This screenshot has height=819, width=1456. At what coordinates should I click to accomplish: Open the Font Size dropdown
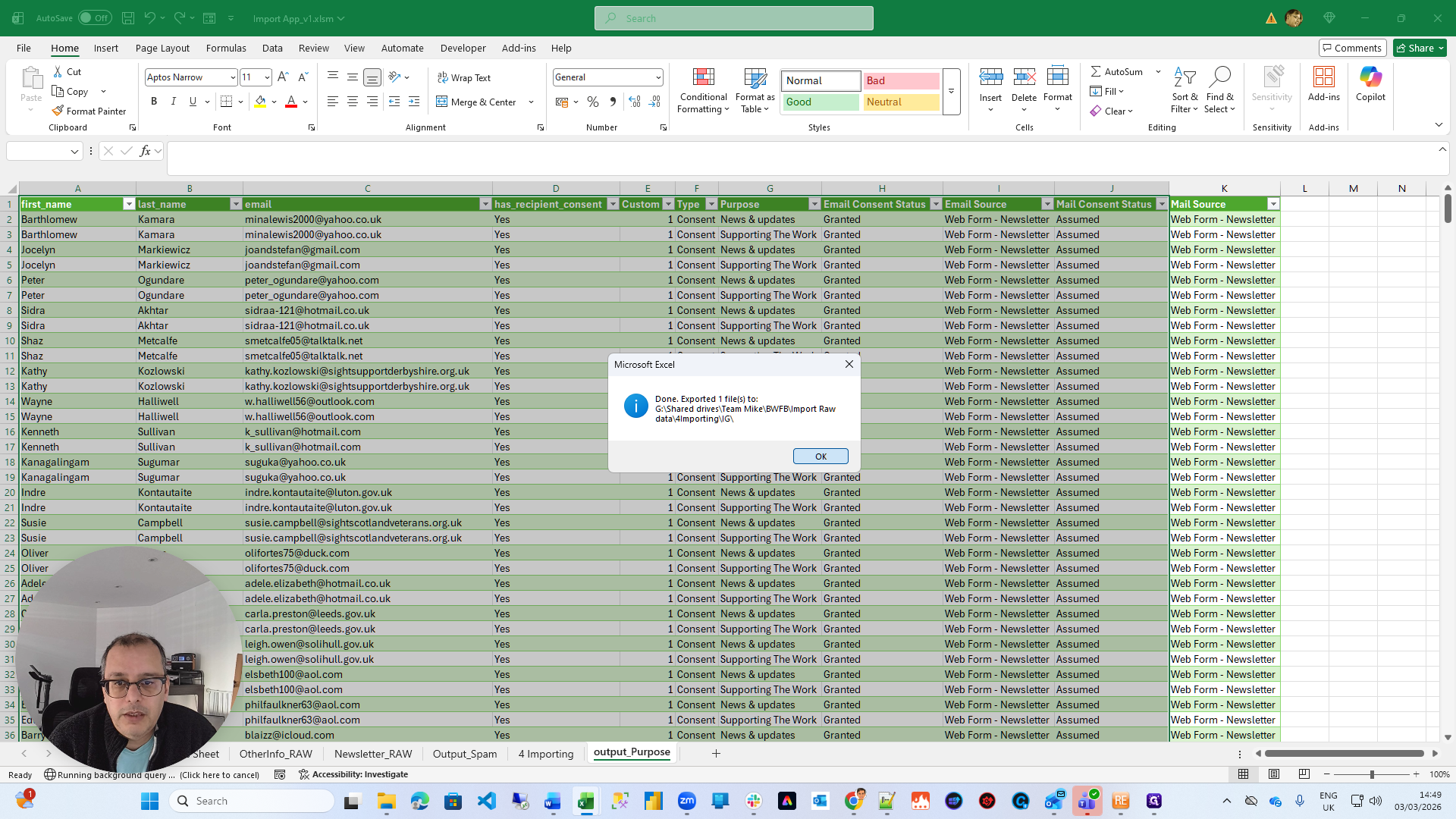pos(267,77)
